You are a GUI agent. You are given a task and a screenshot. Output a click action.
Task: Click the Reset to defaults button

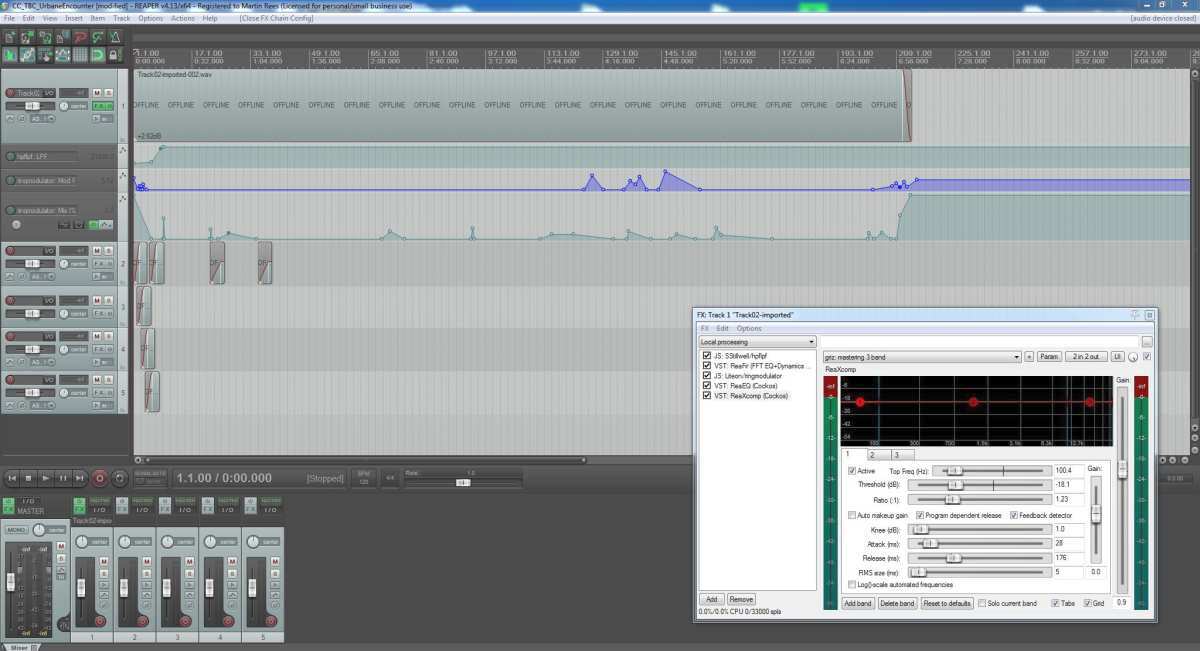pos(946,604)
